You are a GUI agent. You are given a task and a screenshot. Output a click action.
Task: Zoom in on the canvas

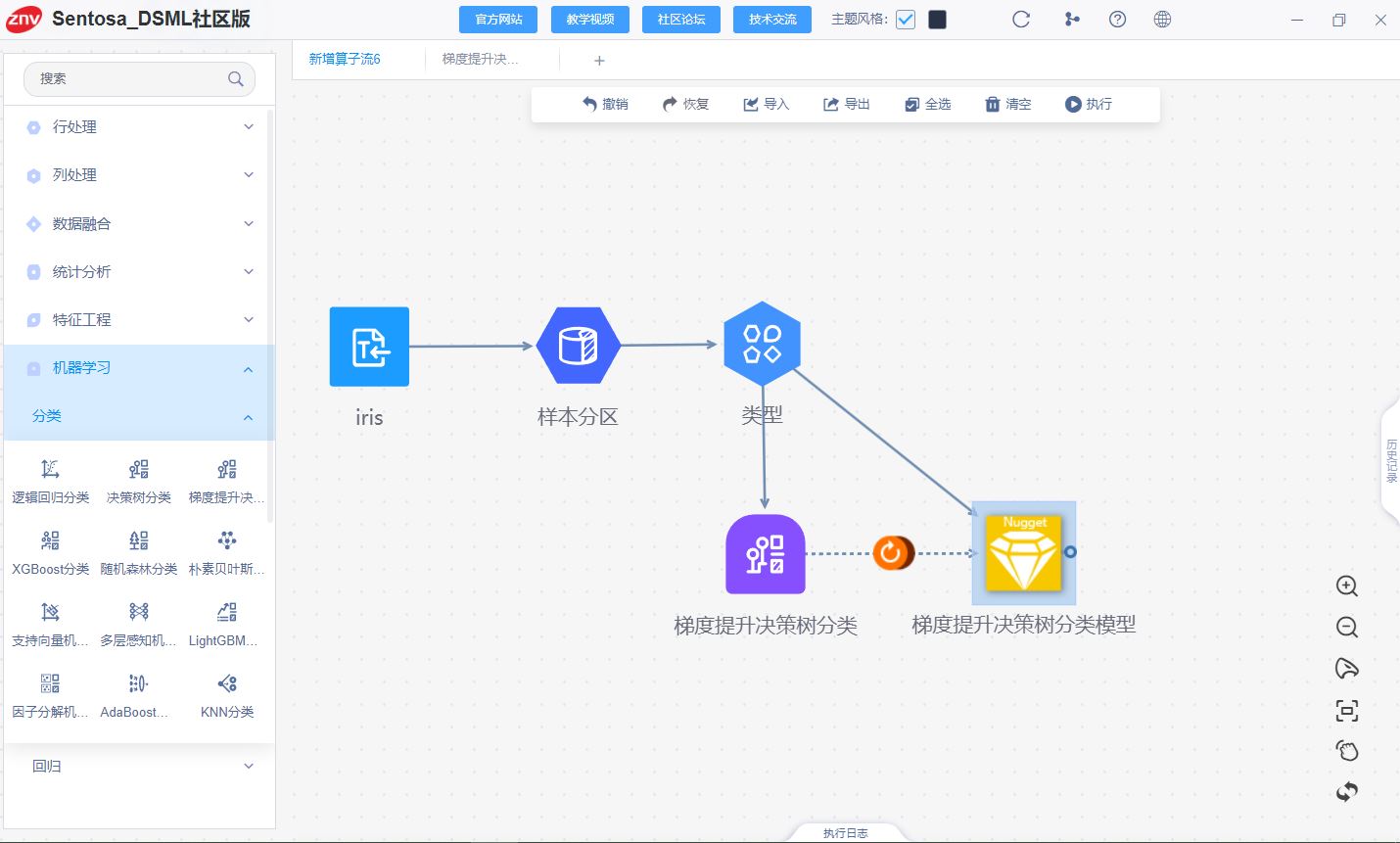click(1347, 586)
